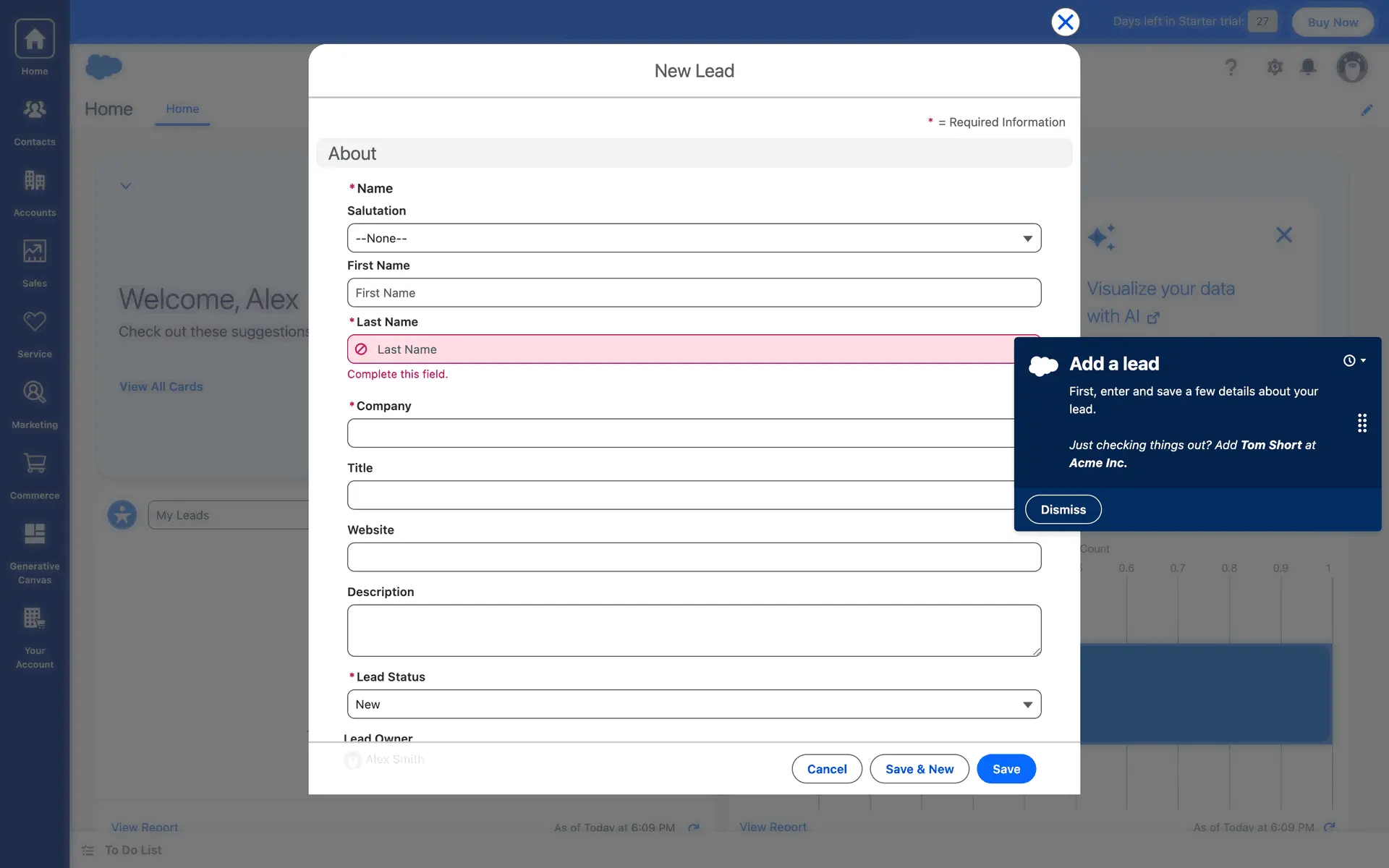
Task: Expand the Salutation dropdown
Action: coord(693,238)
